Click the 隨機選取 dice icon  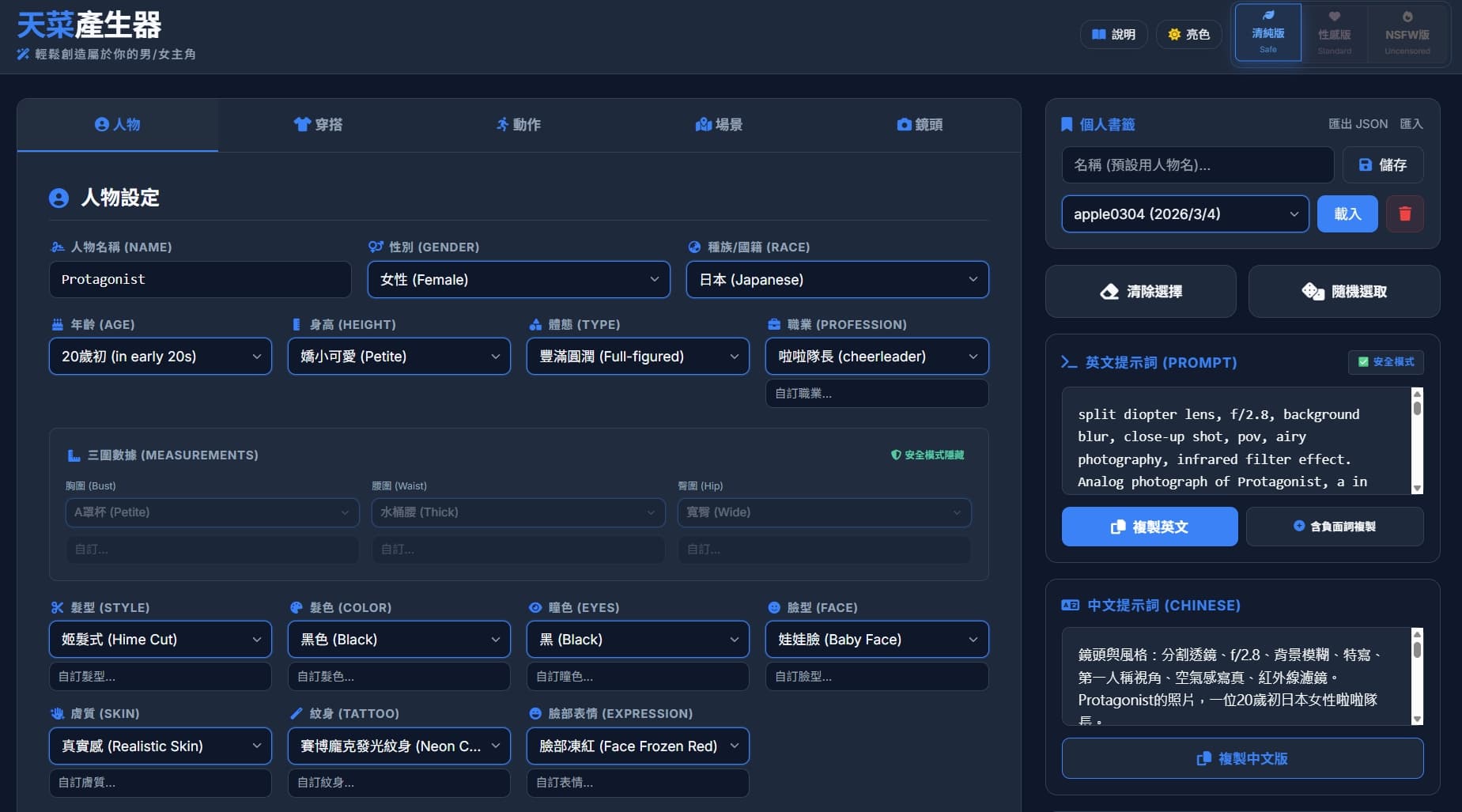click(x=1313, y=292)
